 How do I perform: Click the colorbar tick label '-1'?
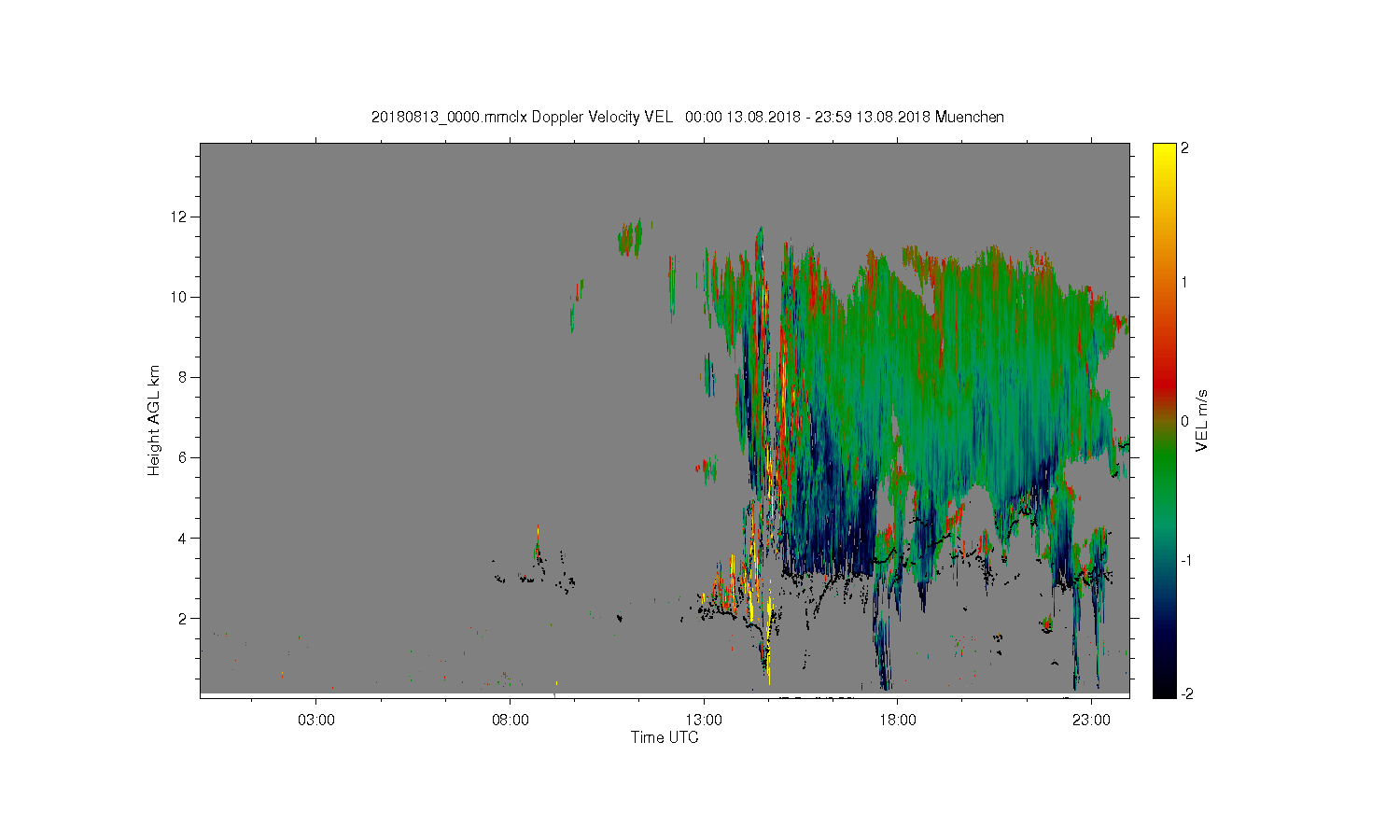click(x=1184, y=560)
